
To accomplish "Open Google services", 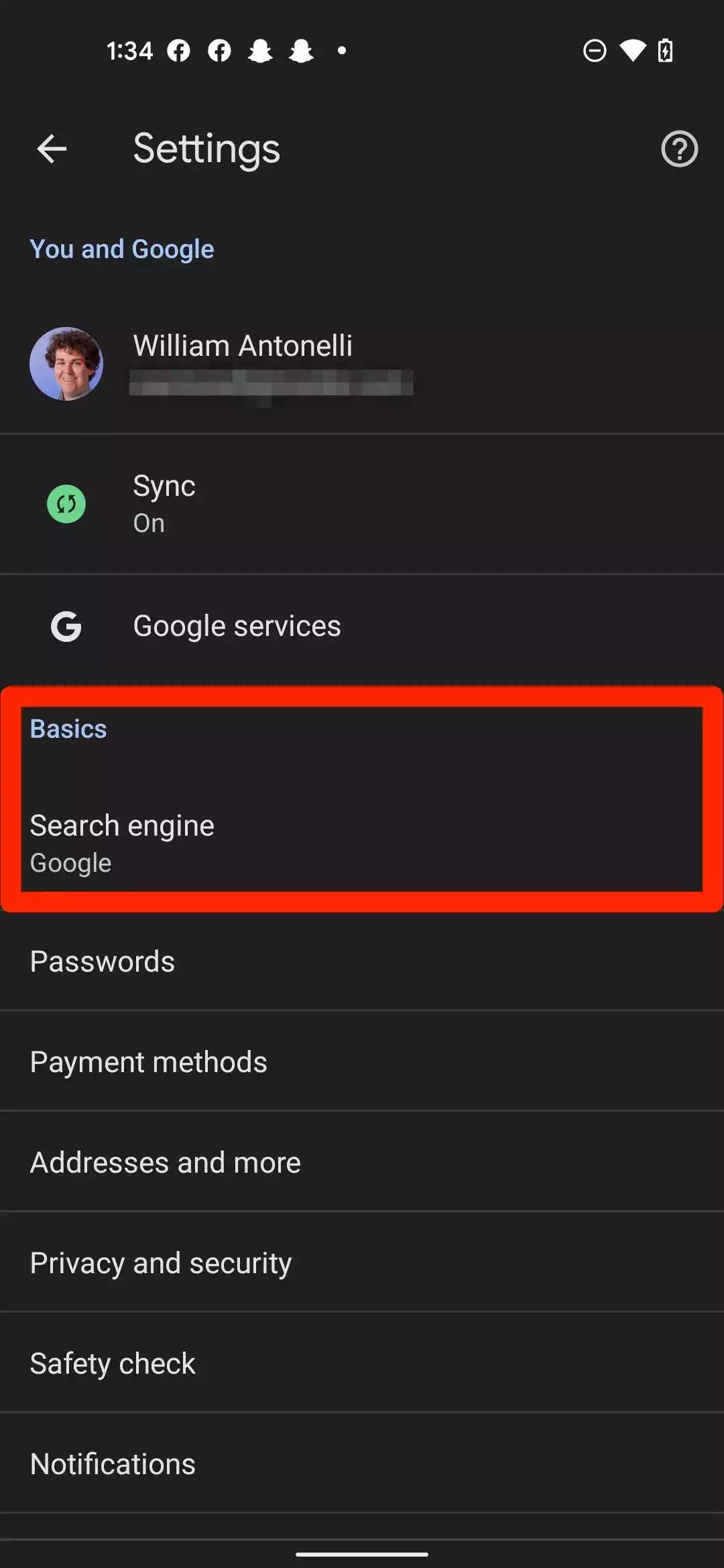I will [x=237, y=627].
